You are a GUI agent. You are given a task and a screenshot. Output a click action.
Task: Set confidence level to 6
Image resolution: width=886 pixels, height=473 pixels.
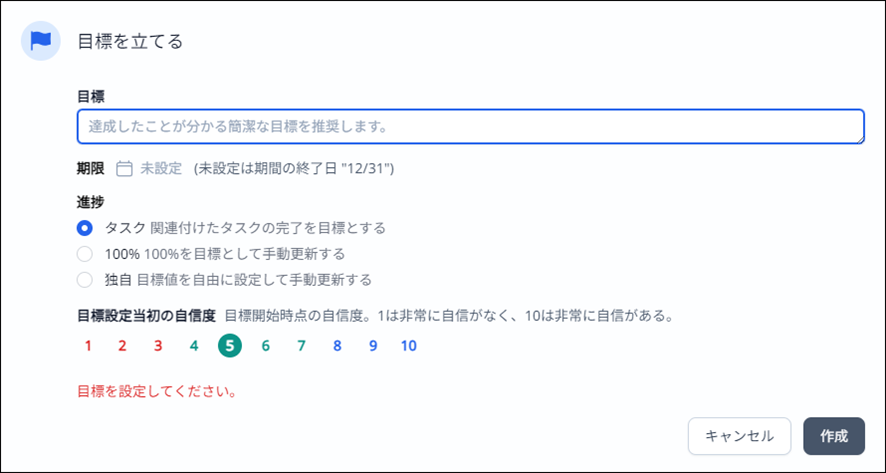266,346
